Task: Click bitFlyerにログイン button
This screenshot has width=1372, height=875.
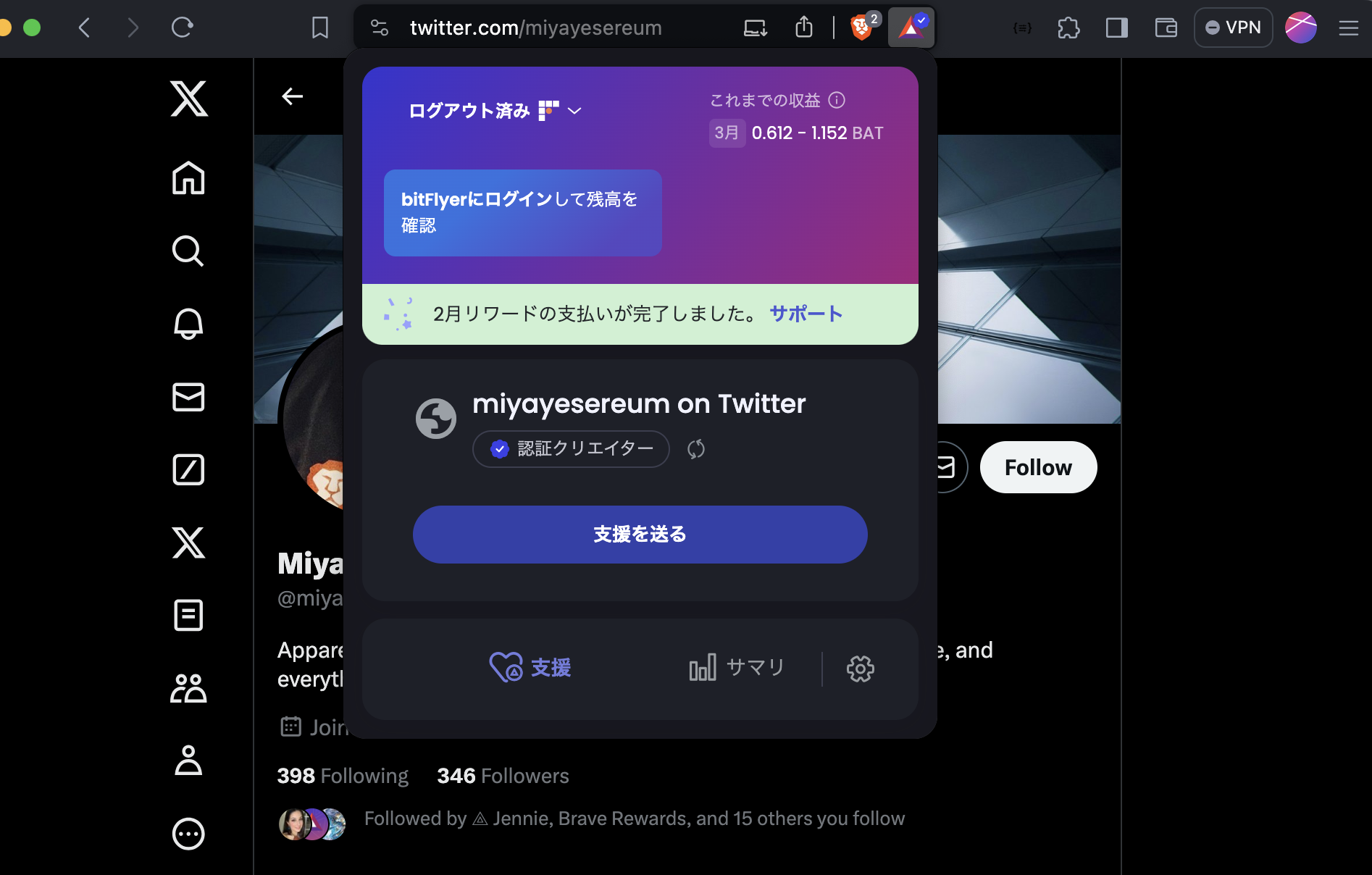Action: pos(523,213)
